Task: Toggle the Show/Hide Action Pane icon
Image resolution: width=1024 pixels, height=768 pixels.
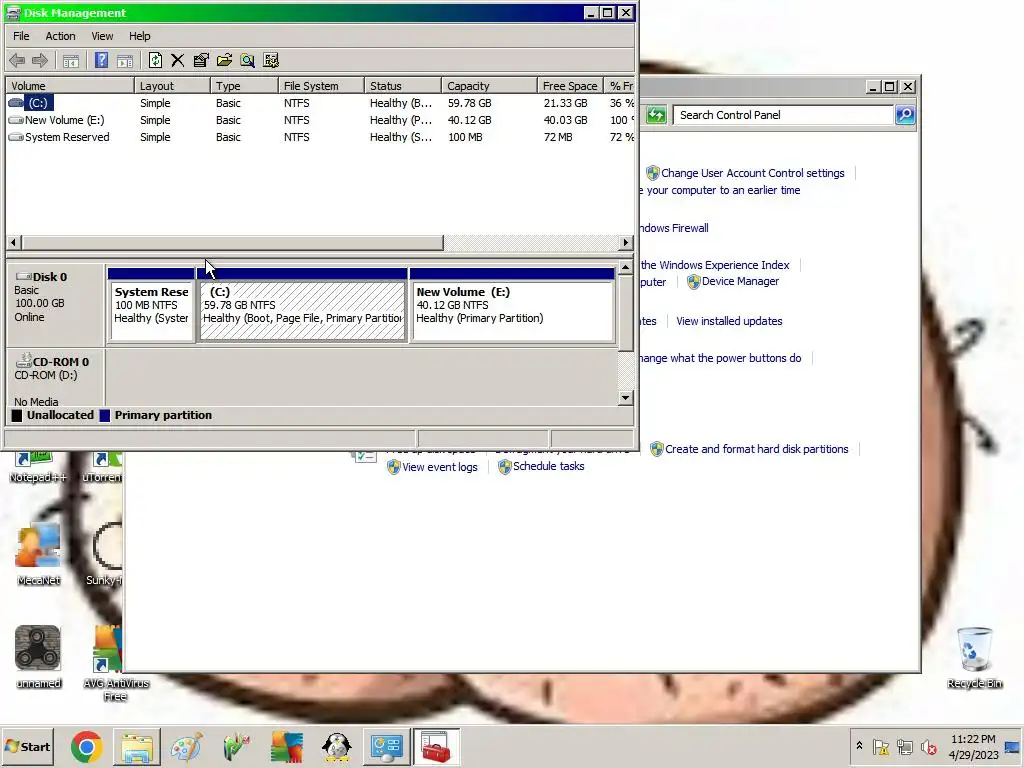Action: pyautogui.click(x=125, y=61)
